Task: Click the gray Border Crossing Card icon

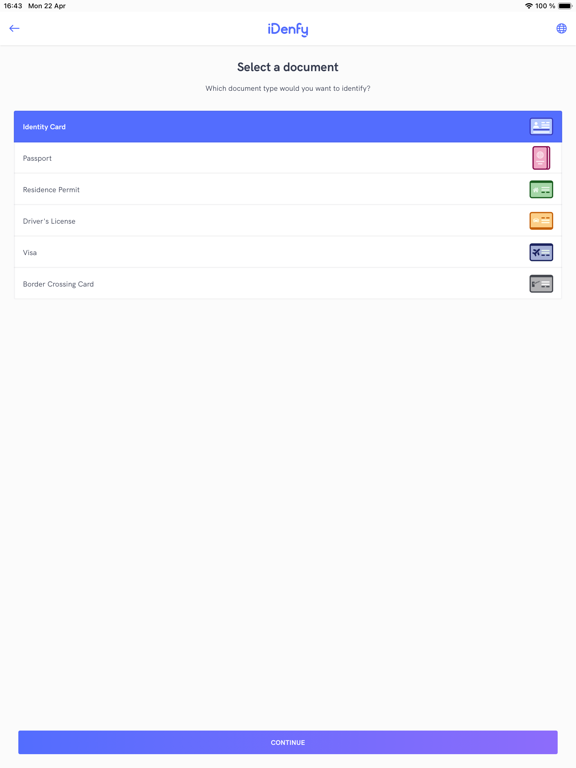Action: point(541,284)
